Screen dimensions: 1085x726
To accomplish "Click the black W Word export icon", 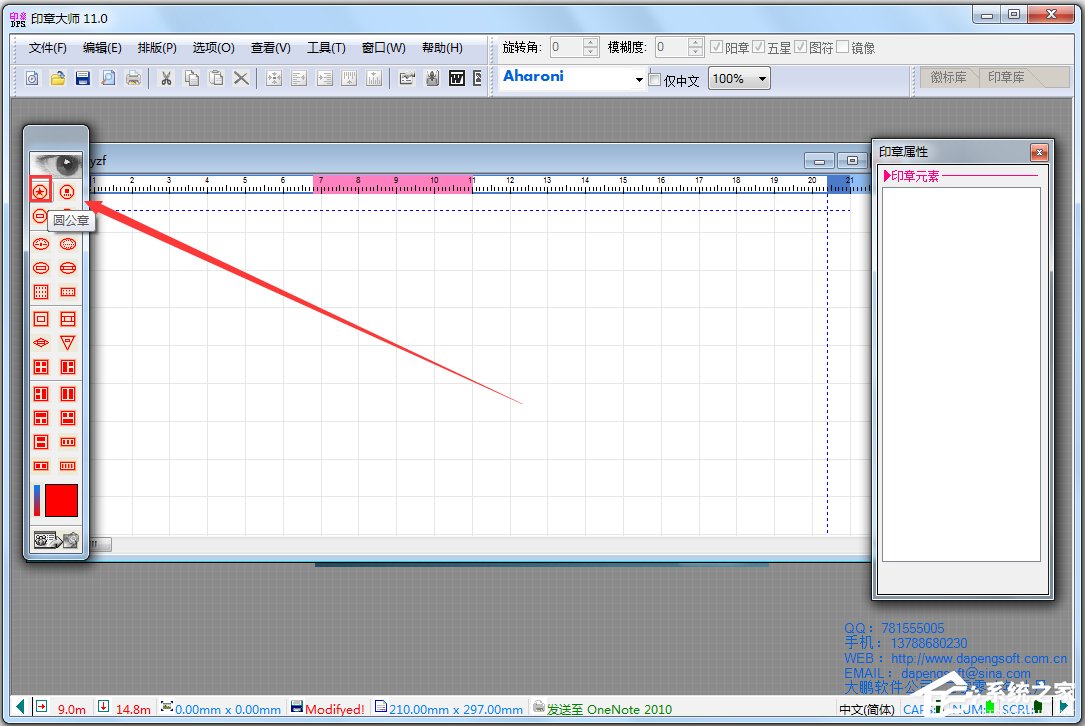I will coord(457,78).
